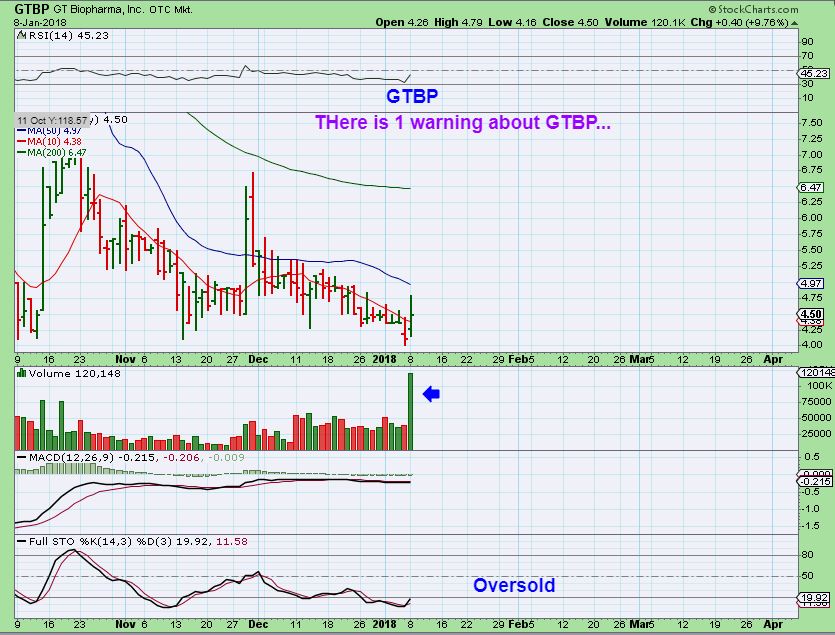Click the red -0.206 MACD signal value
The width and height of the screenshot is (835, 635).
pos(182,457)
